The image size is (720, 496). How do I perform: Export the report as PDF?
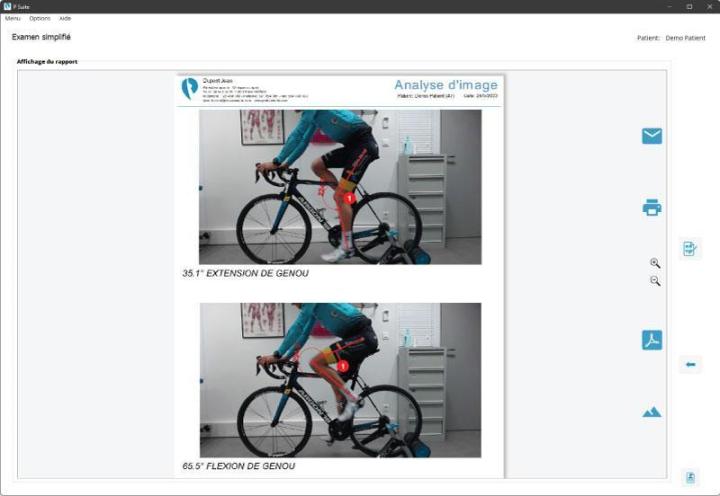tap(652, 340)
